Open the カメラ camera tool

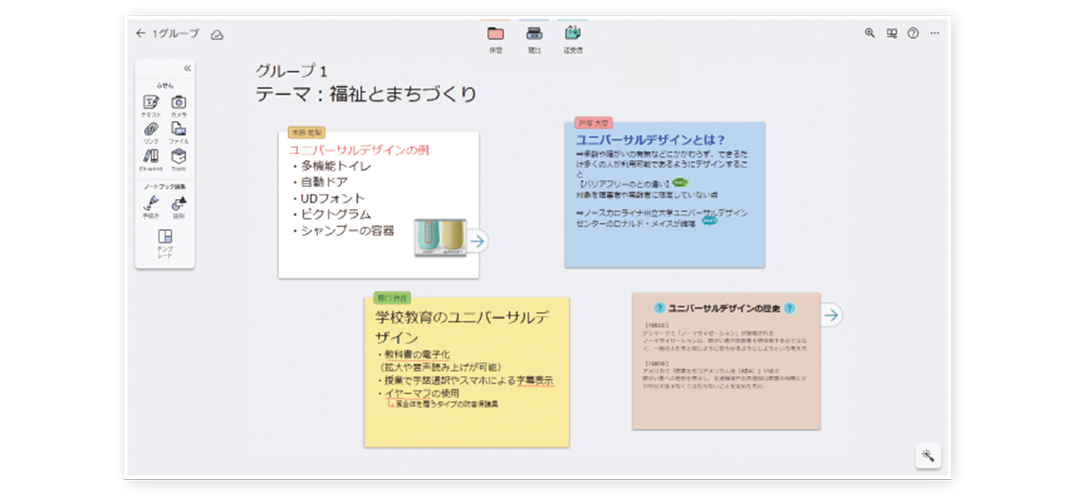tap(178, 103)
